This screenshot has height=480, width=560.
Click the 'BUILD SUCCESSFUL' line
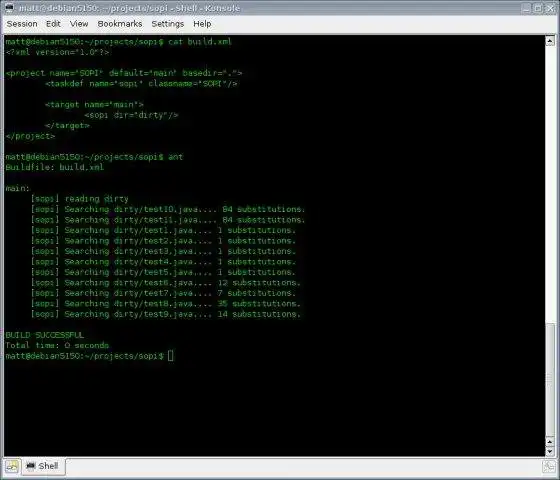[45, 335]
